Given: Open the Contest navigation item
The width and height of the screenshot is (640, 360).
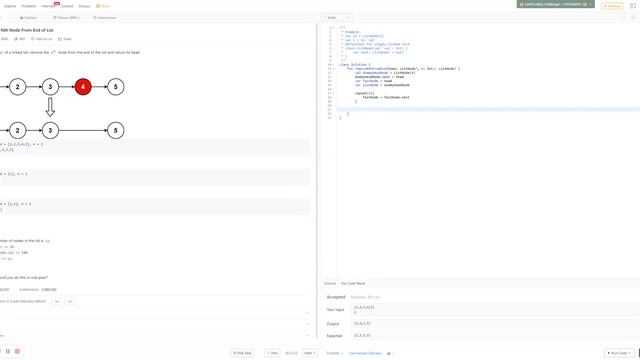Looking at the screenshot, I should click(x=67, y=6).
